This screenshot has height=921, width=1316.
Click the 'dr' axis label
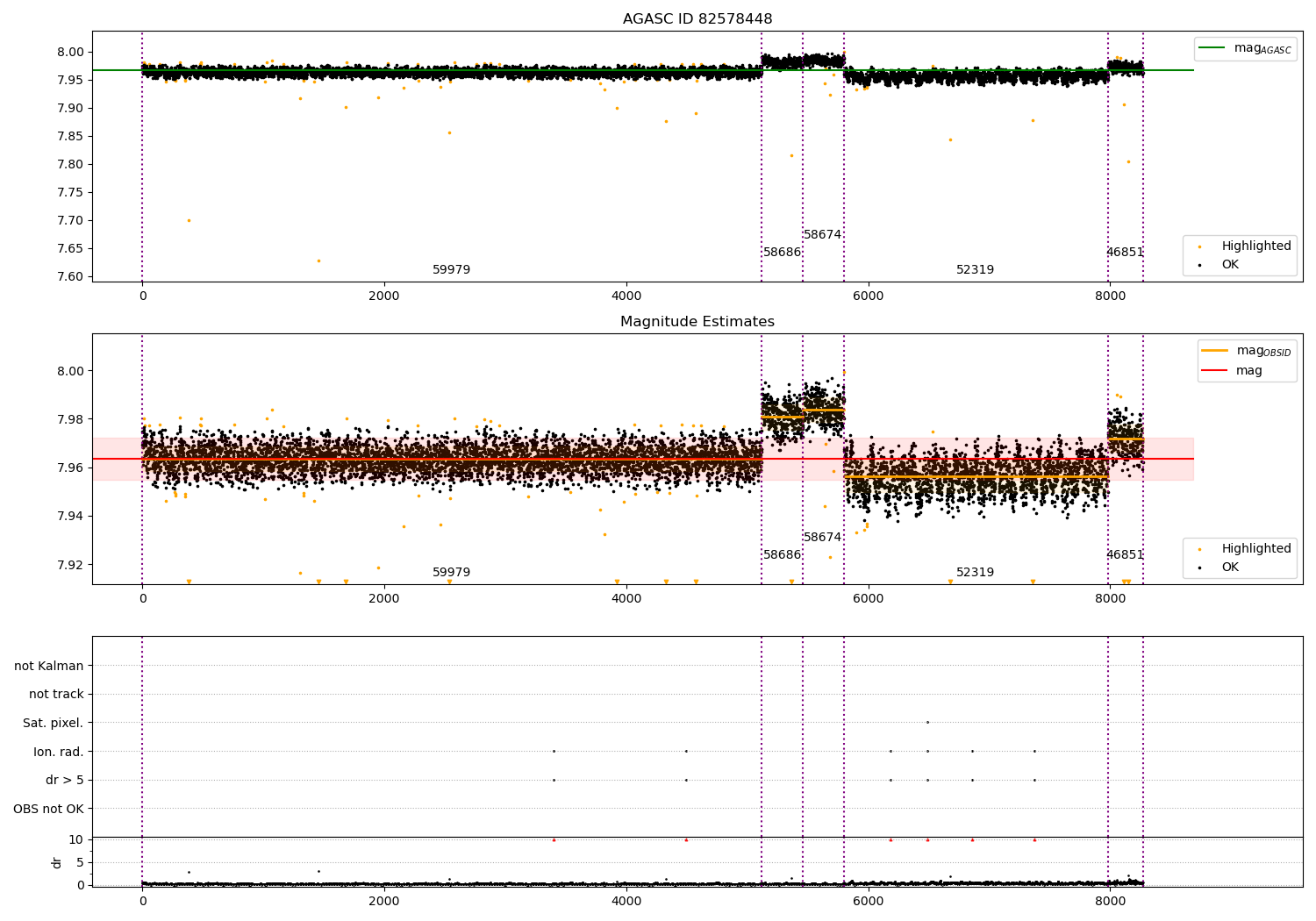(57, 862)
